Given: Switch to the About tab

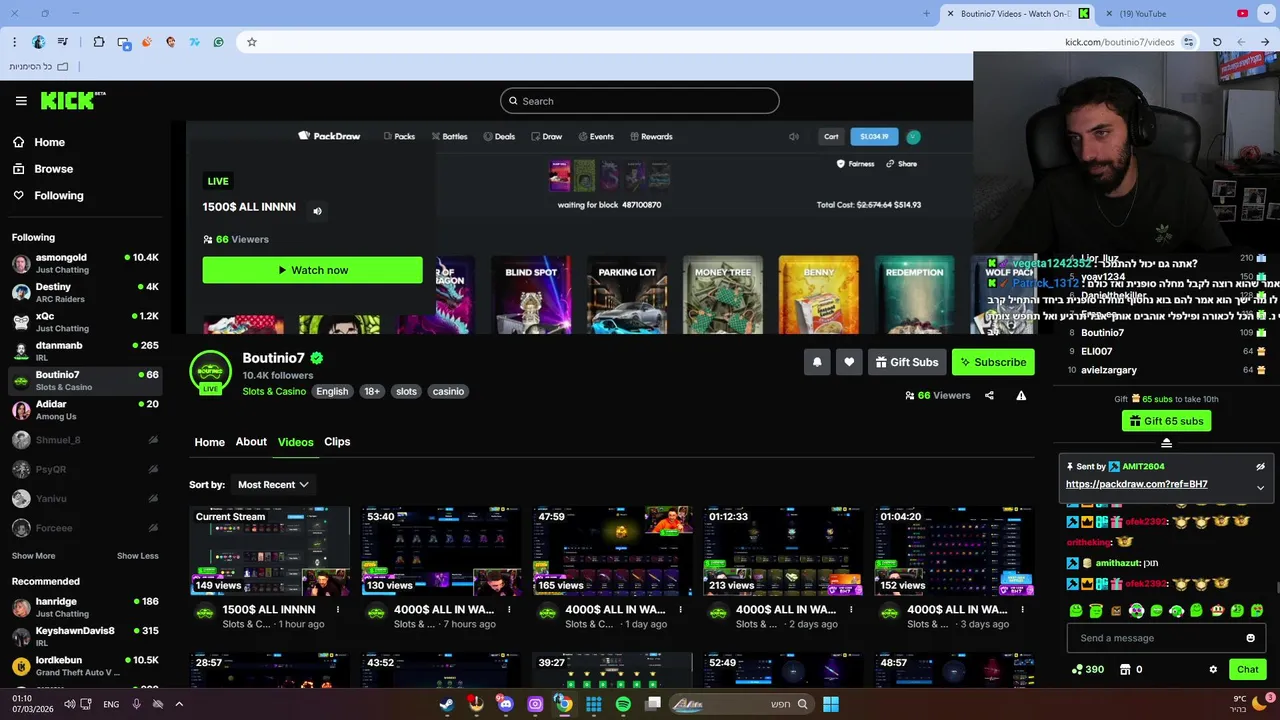Looking at the screenshot, I should pyautogui.click(x=251, y=442).
